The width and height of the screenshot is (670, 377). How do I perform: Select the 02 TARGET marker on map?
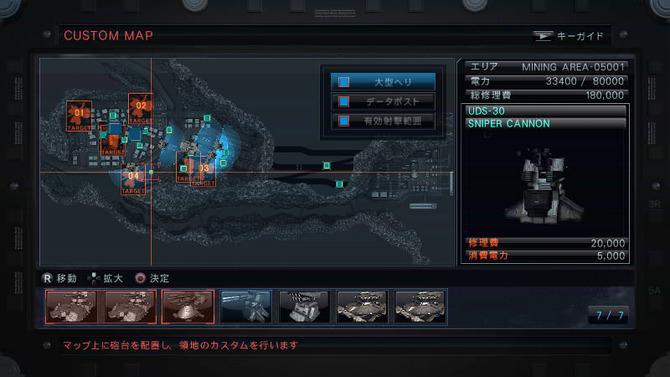(141, 109)
